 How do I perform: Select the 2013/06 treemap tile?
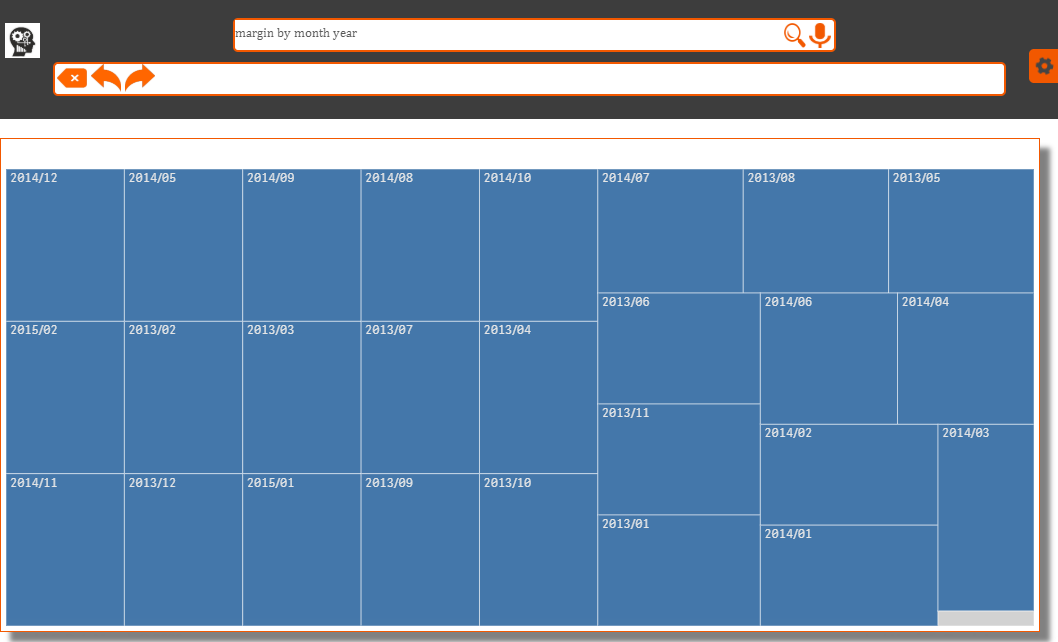[679, 348]
